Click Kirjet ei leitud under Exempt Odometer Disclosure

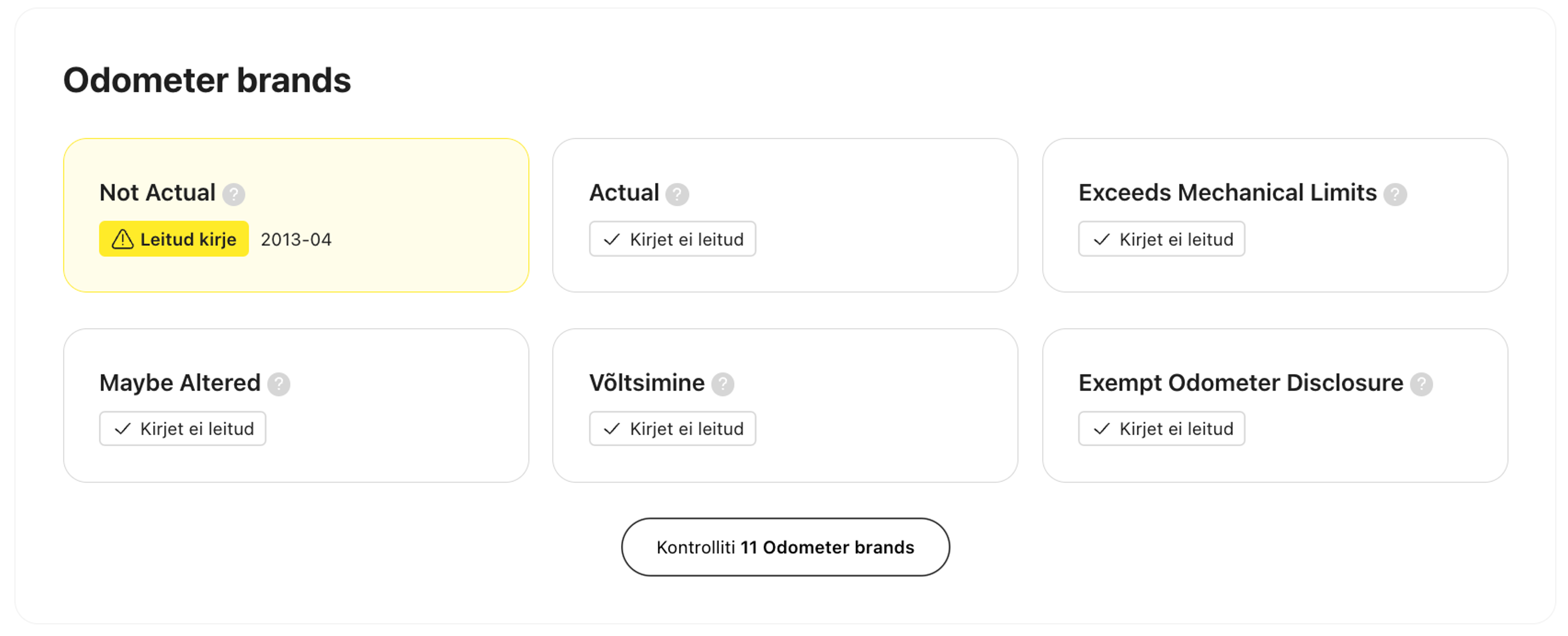point(1161,429)
